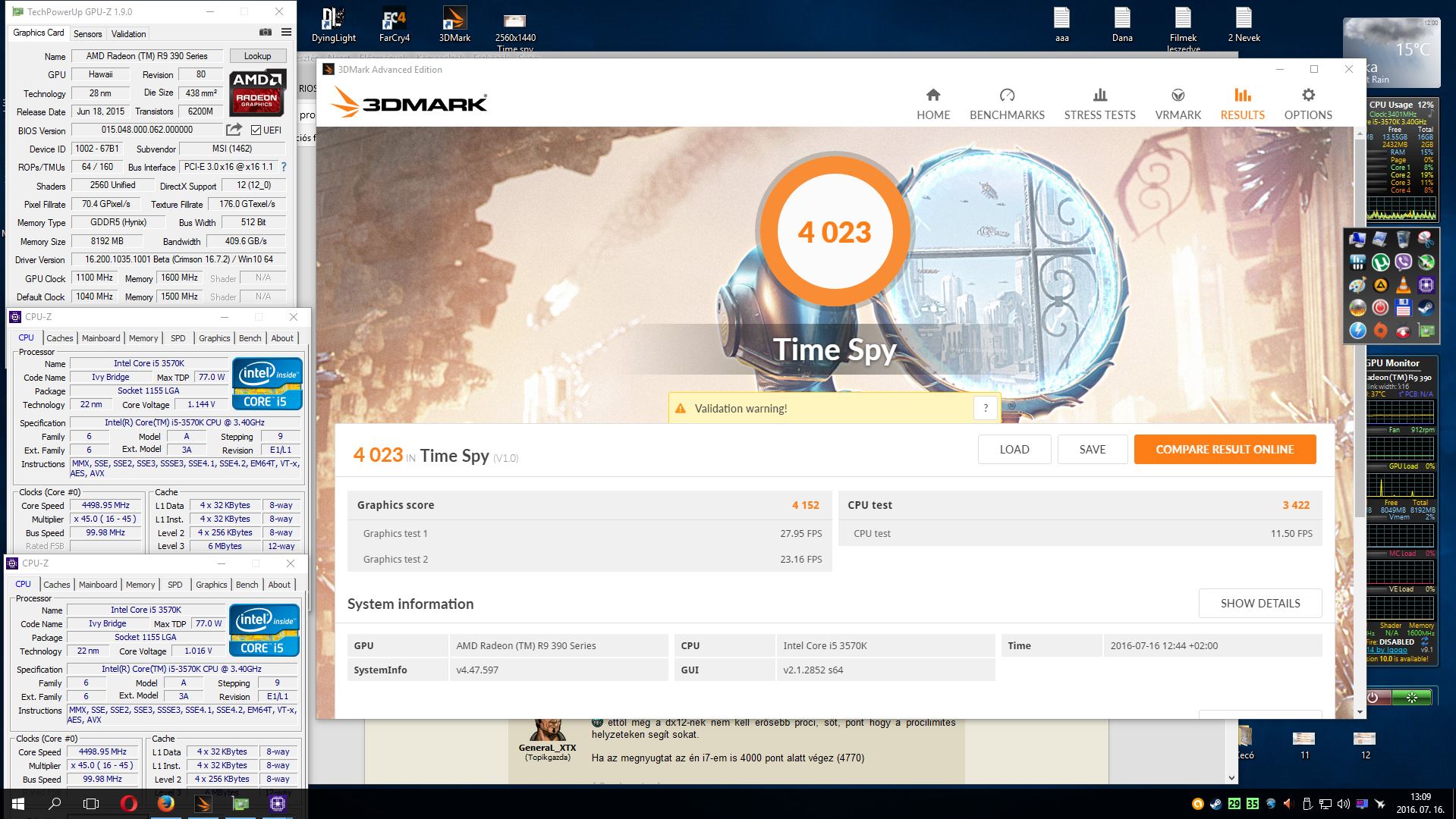This screenshot has width=1456, height=819.
Task: Open the 3DMark desktop shortcut
Action: pos(454,25)
